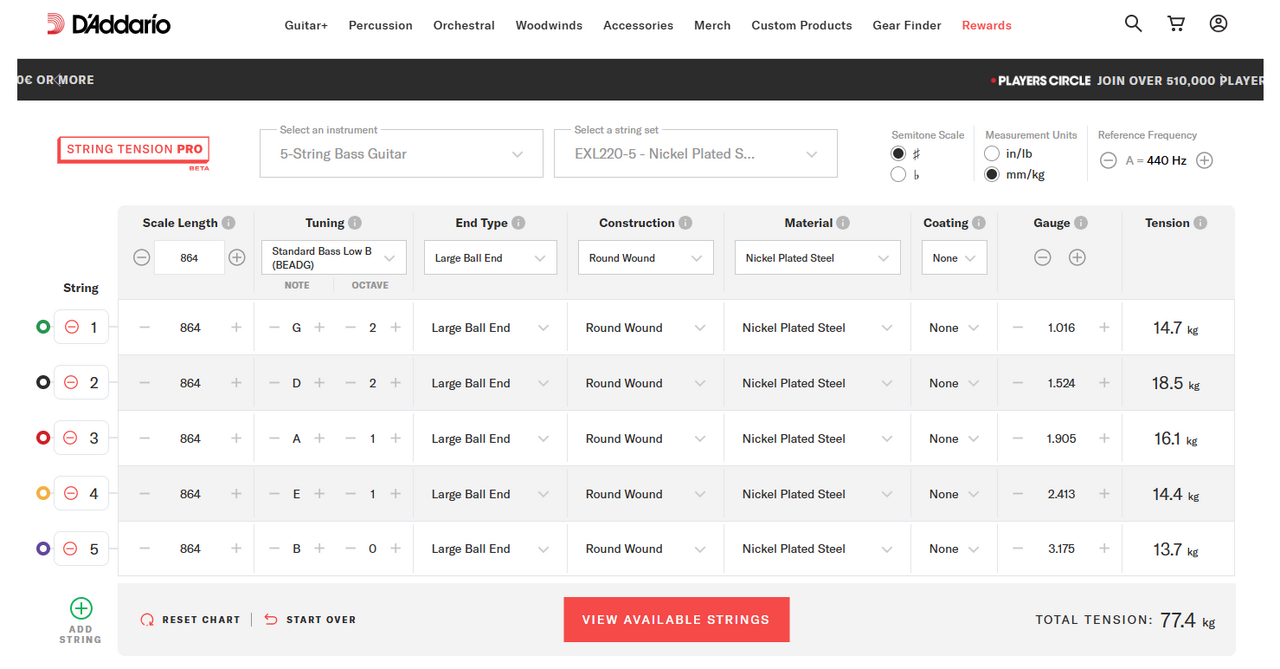
Task: Open the Tuning preset dropdown
Action: click(334, 258)
